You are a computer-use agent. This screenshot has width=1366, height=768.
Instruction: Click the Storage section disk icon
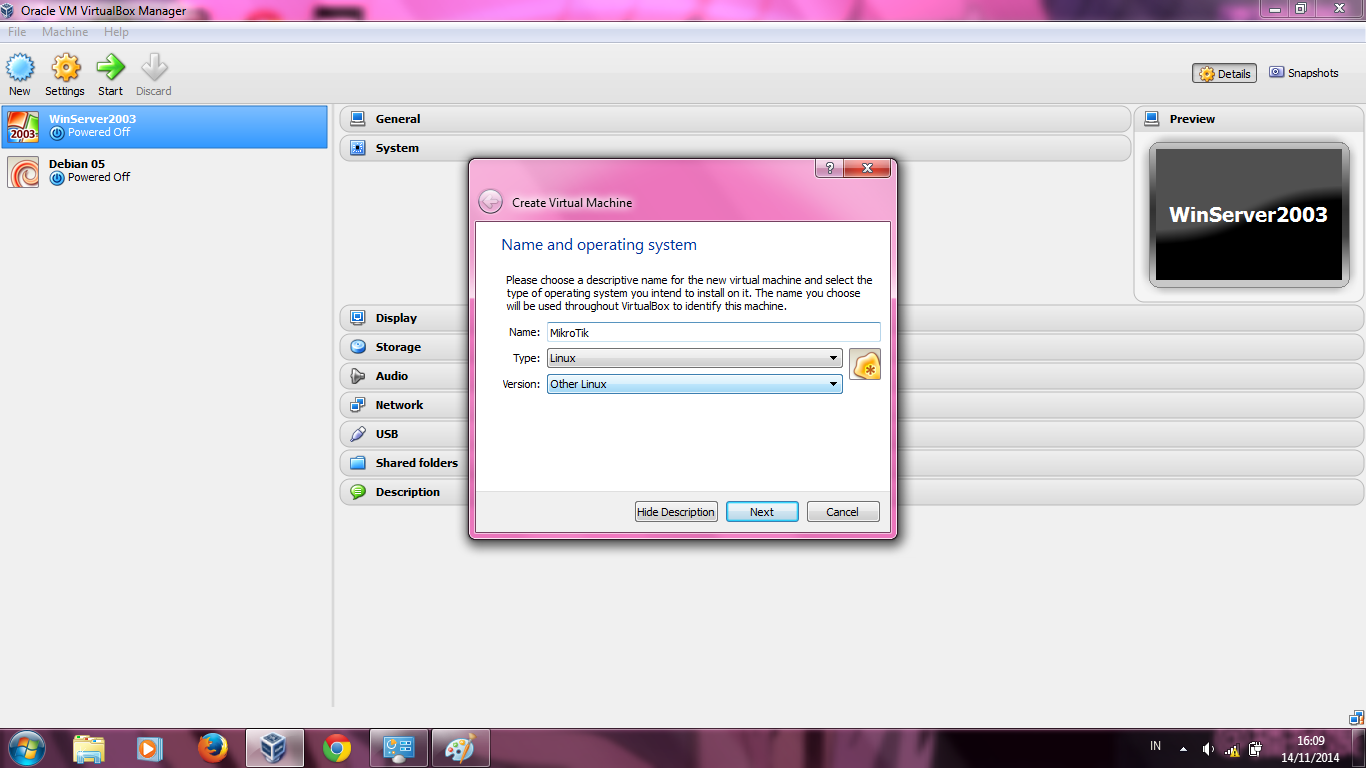point(357,347)
